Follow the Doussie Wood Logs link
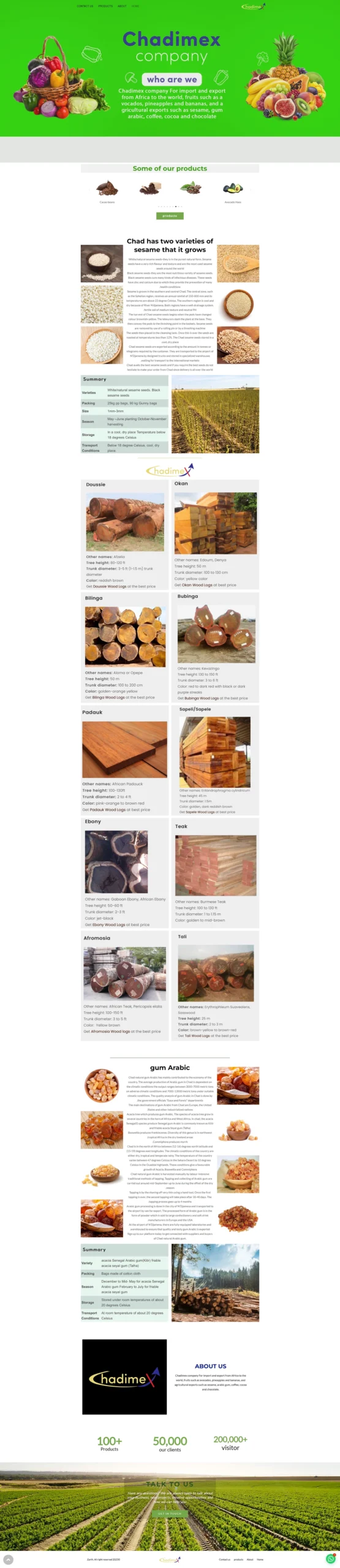This screenshot has width=340, height=1568. 110,586
